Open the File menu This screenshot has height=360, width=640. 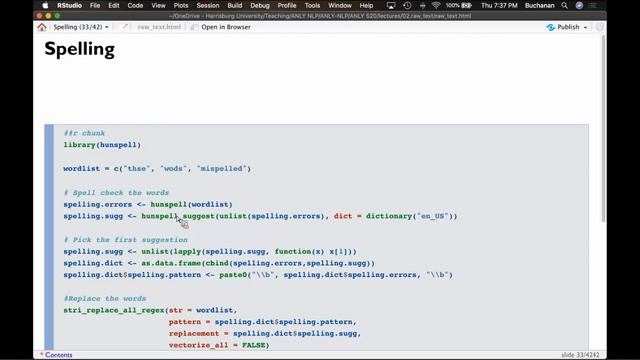point(95,5)
